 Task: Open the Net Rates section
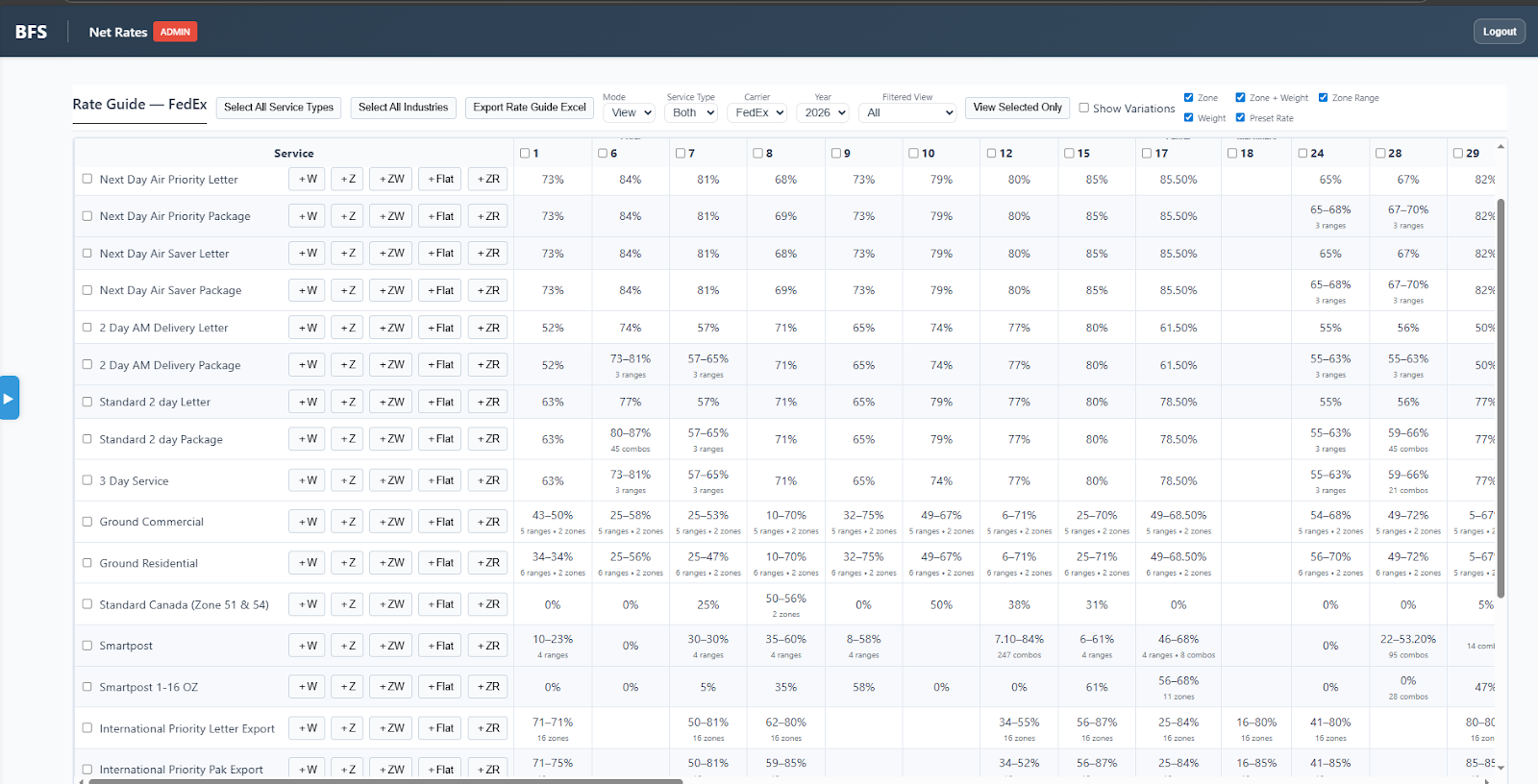118,32
